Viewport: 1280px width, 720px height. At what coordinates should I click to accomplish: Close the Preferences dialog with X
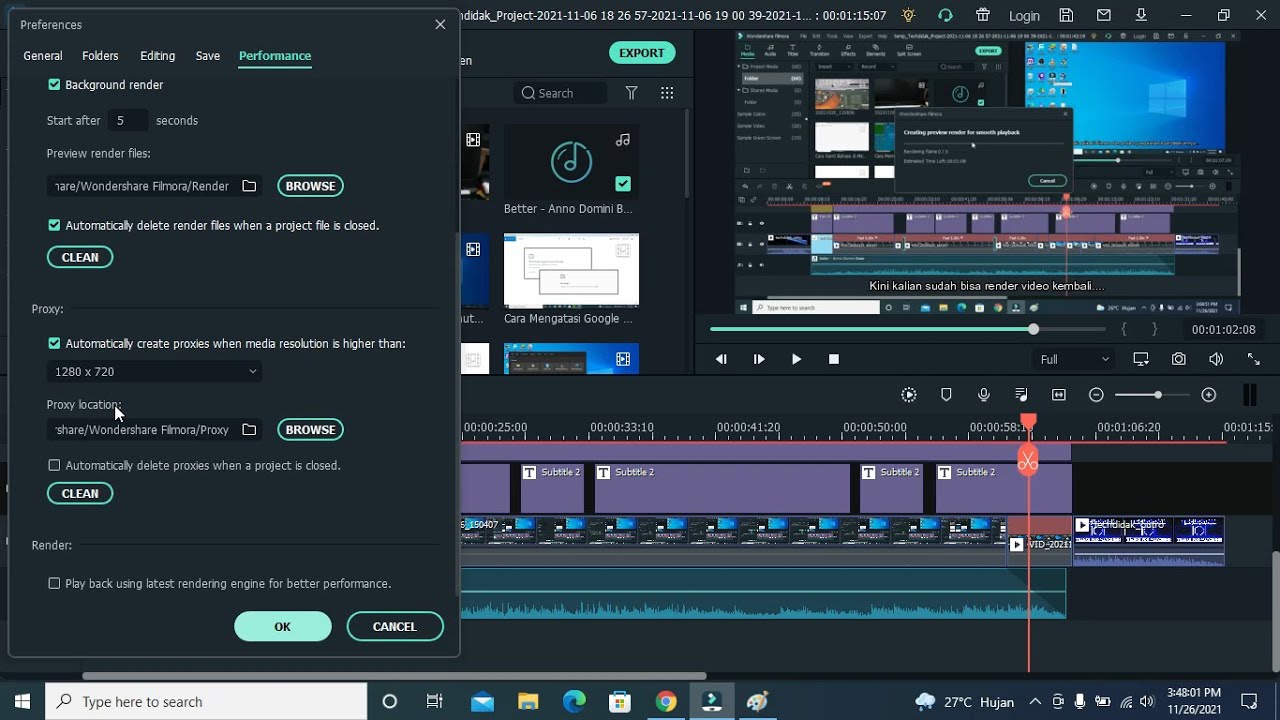(440, 24)
